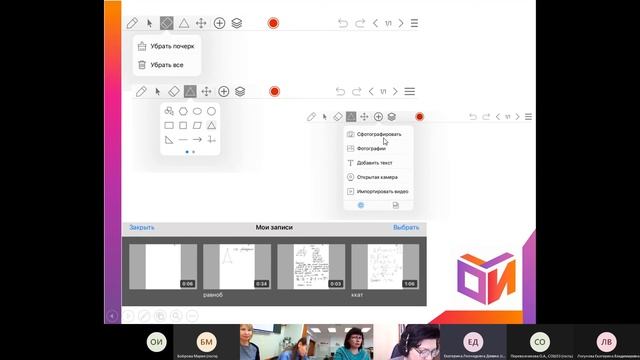Click highlighted shapes tool above the shapes palette
The height and width of the screenshot is (360, 640).
click(x=190, y=91)
